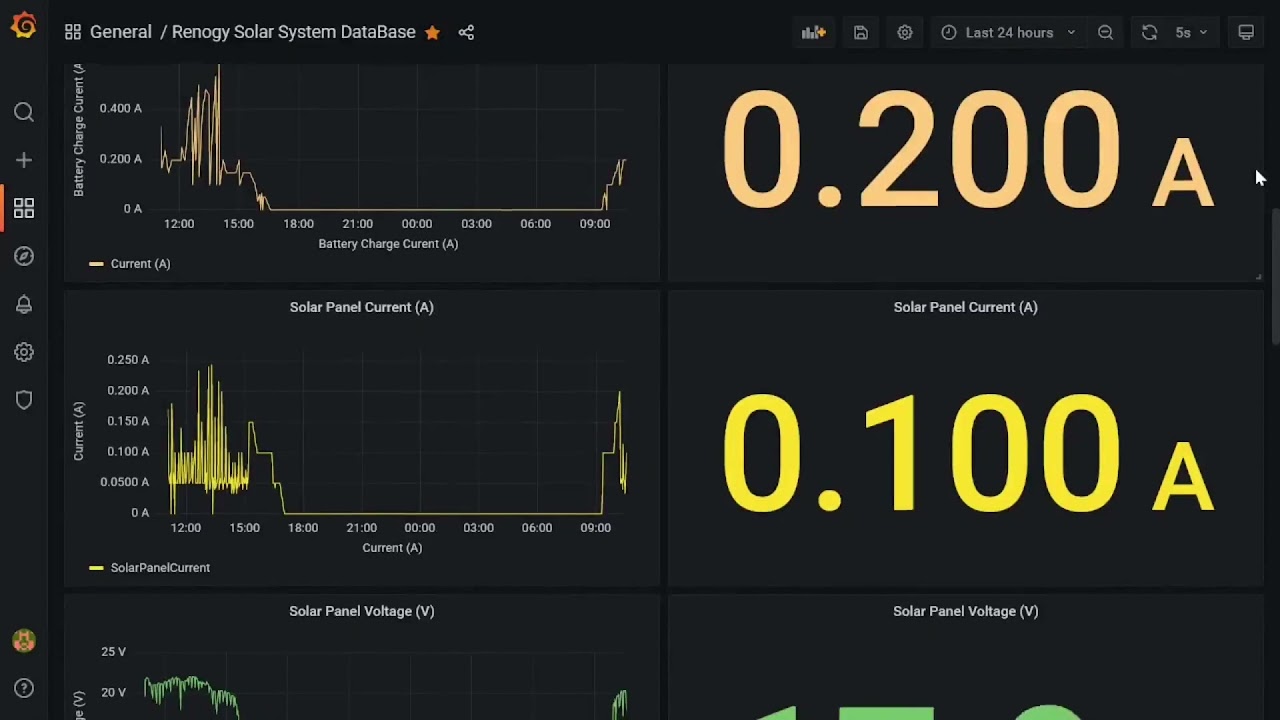1280x720 pixels.
Task: Toggle the favorite star for this dashboard
Action: (432, 32)
